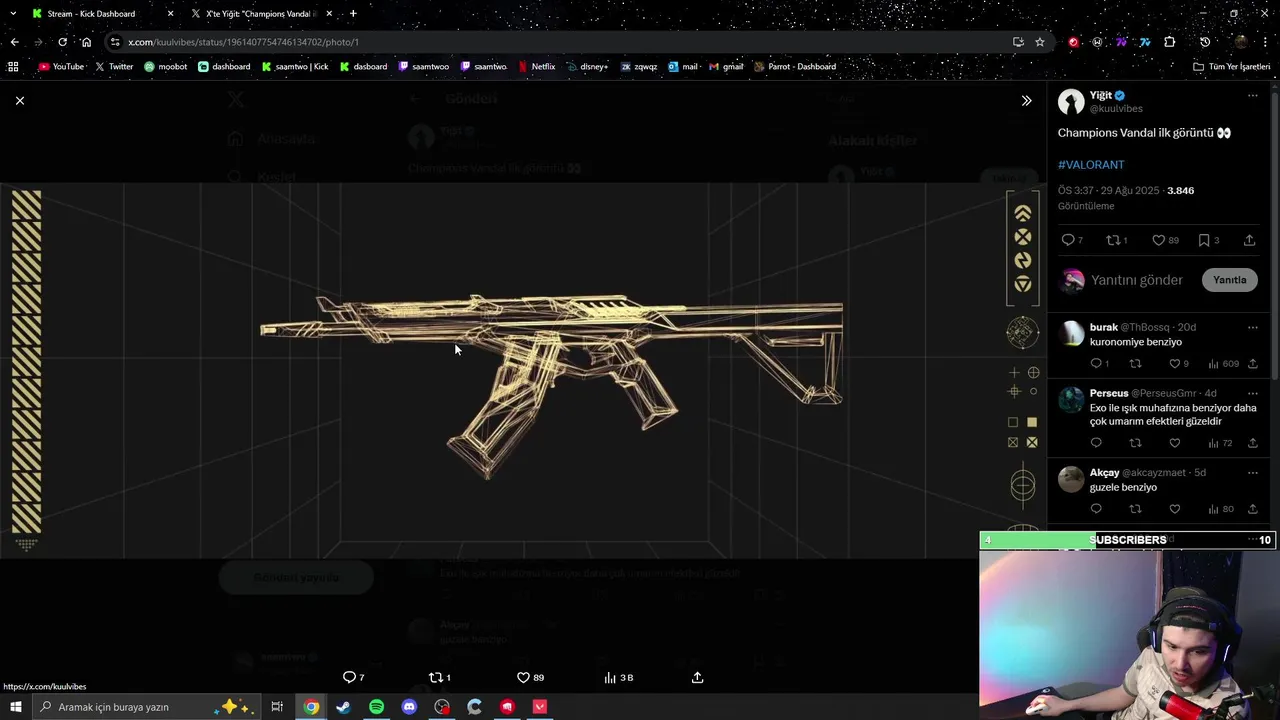Screen dimensions: 1280x720
Task: Share Akçay's reply
Action: [1252, 509]
